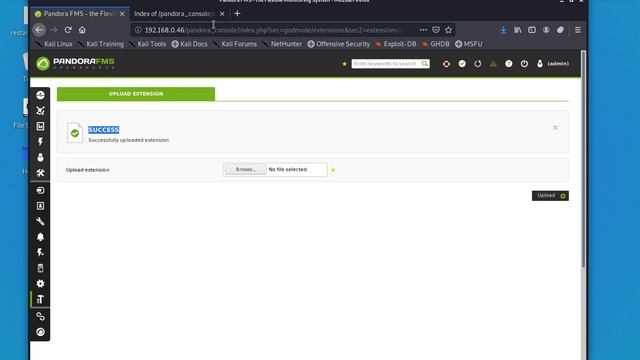Open the Firefox library icon
The width and height of the screenshot is (640, 360).
[518, 30]
